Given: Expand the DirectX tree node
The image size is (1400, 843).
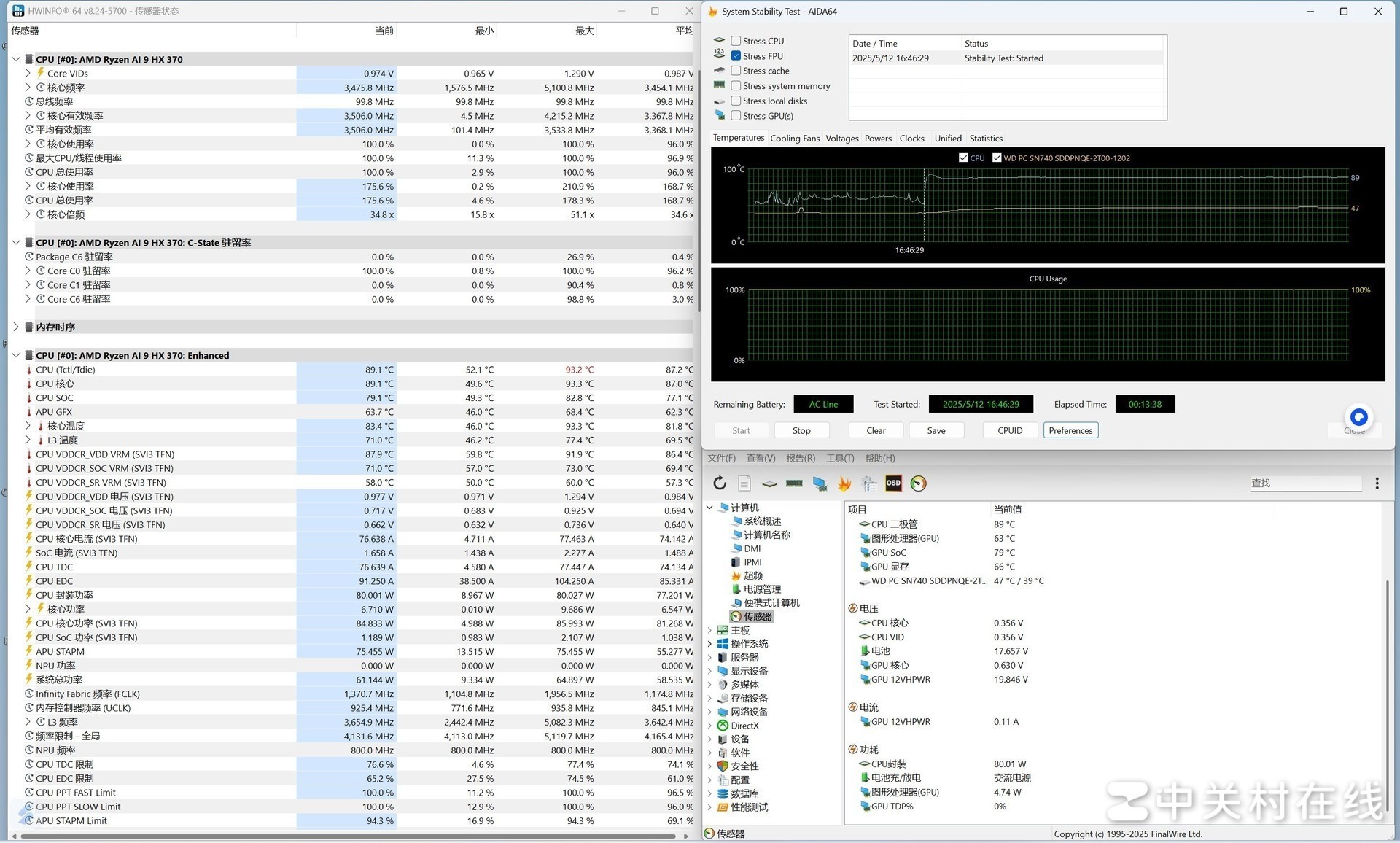Looking at the screenshot, I should 710,726.
